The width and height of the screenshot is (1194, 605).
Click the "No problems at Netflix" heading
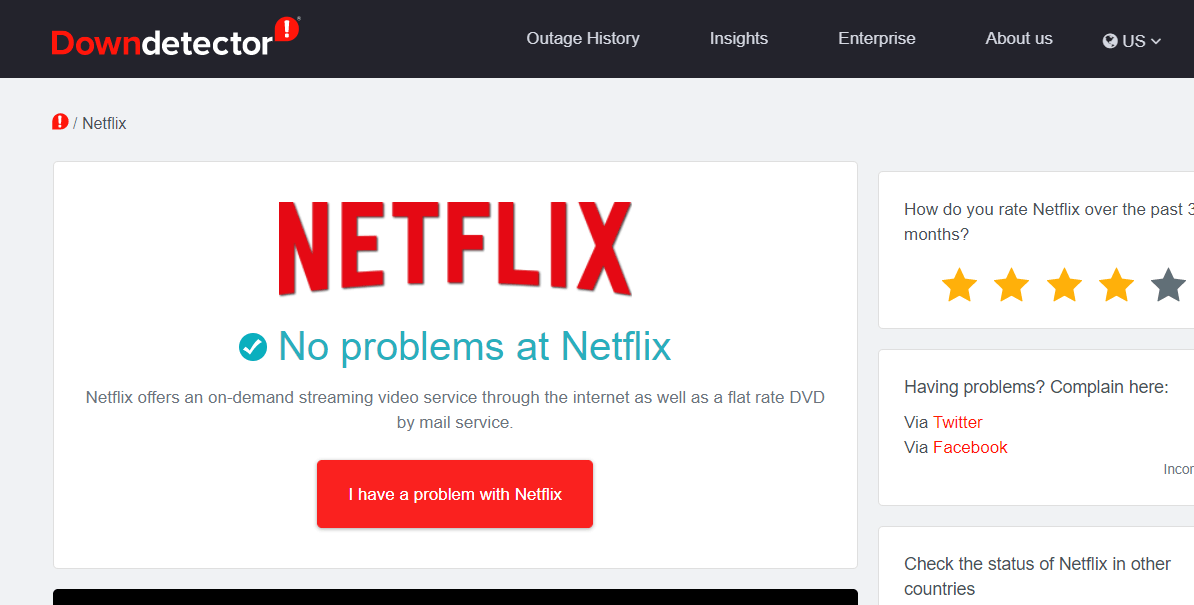pyautogui.click(x=474, y=346)
